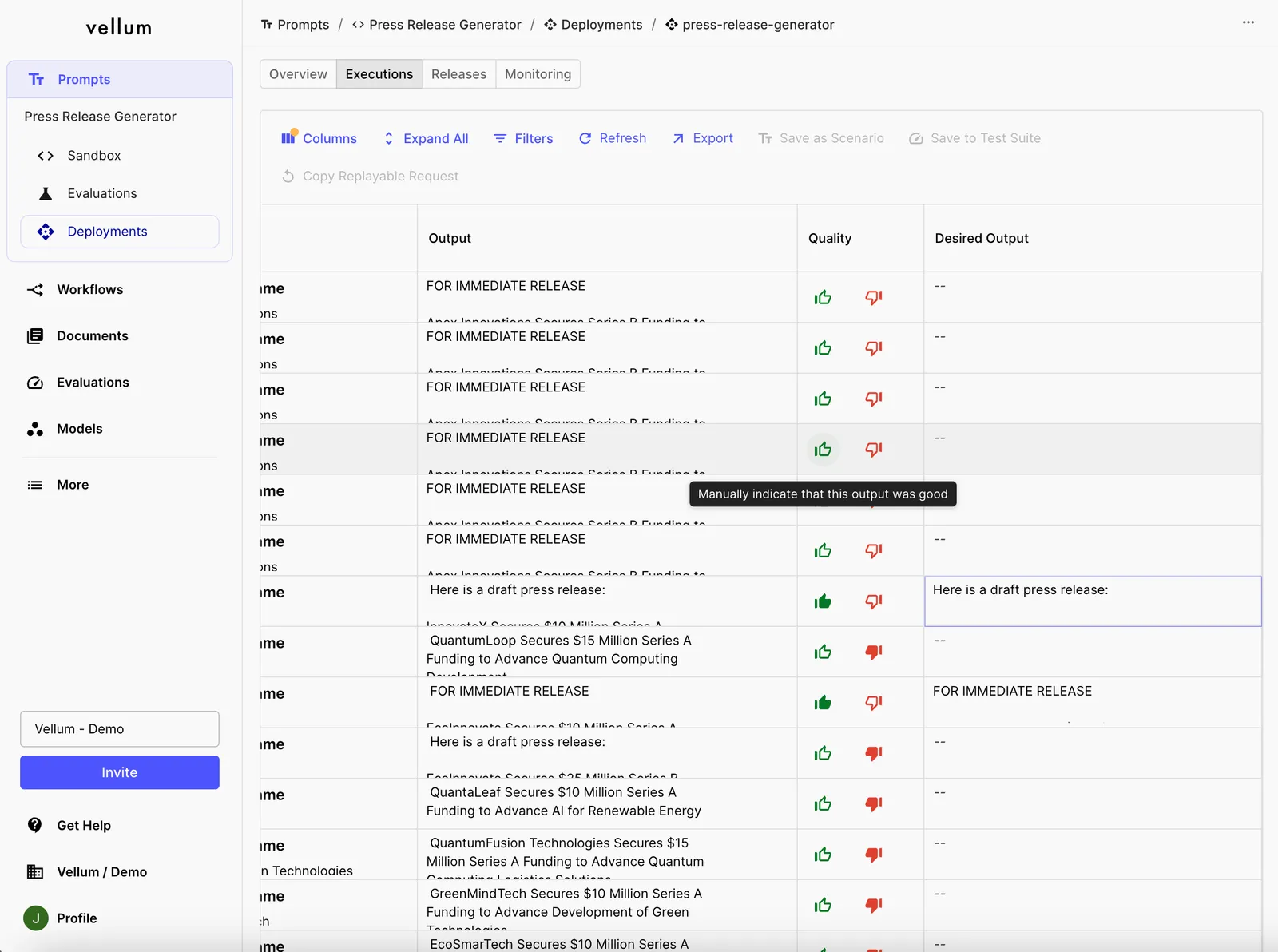The width and height of the screenshot is (1278, 952).
Task: Expand the More menu
Action: (72, 484)
